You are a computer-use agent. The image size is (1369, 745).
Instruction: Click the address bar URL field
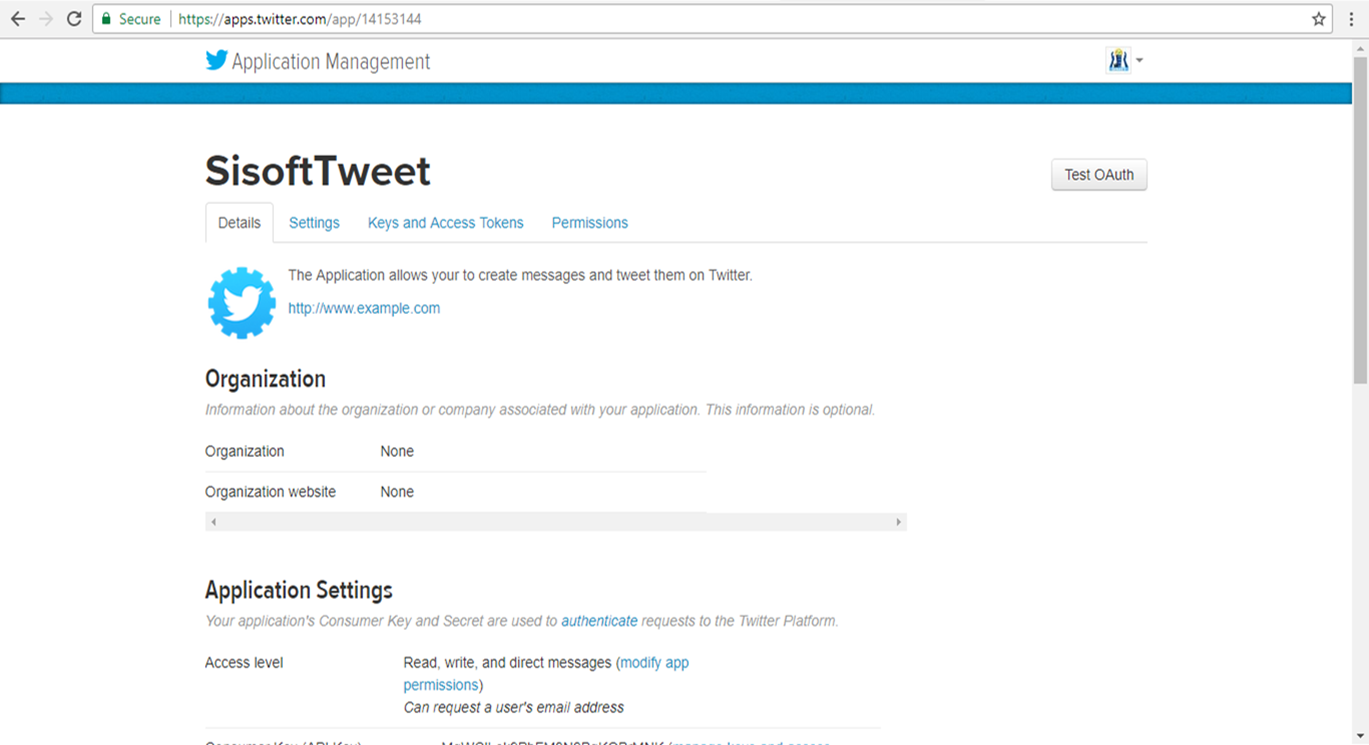click(700, 19)
